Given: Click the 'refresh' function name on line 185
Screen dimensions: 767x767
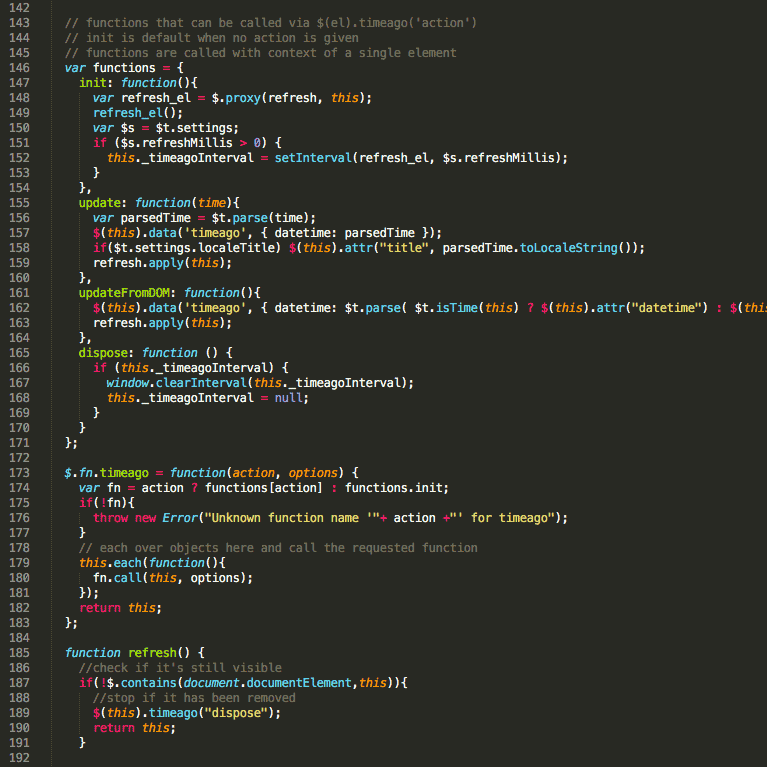Looking at the screenshot, I should coord(152,653).
